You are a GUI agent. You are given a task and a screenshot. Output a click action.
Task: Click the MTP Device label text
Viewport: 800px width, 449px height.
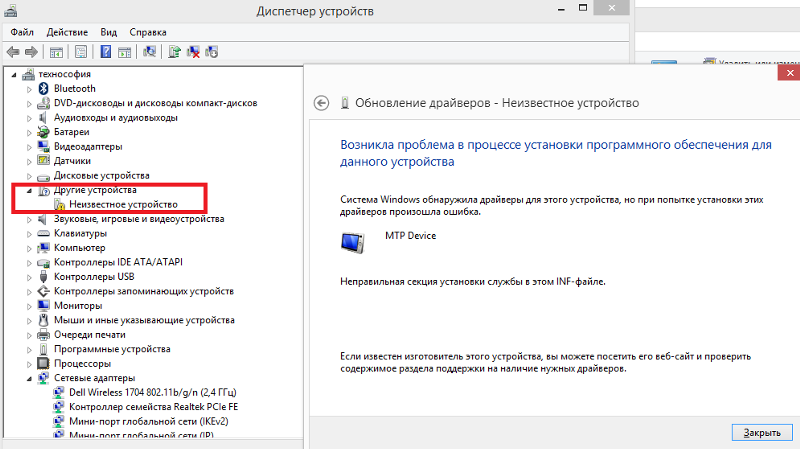point(411,236)
